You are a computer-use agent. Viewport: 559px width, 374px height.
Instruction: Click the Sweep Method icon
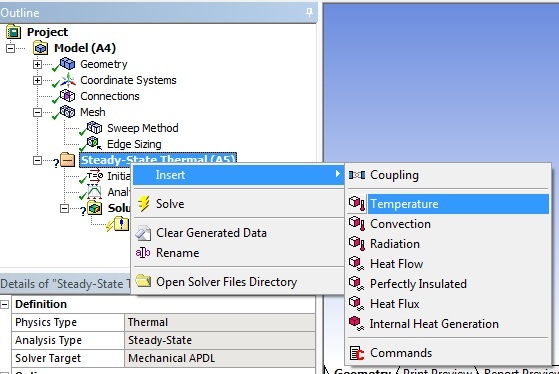tap(94, 128)
